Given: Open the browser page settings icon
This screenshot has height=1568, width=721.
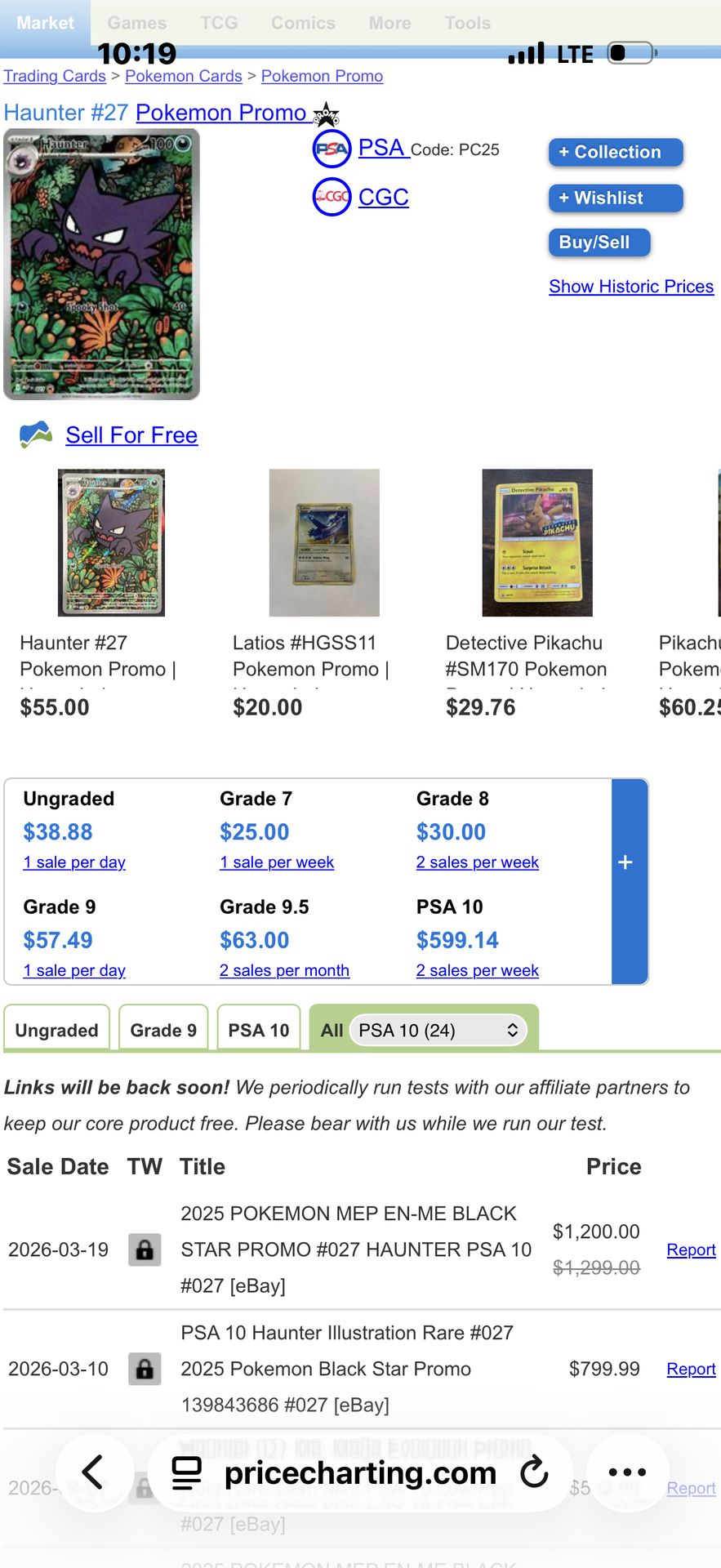Looking at the screenshot, I should pyautogui.click(x=187, y=1472).
